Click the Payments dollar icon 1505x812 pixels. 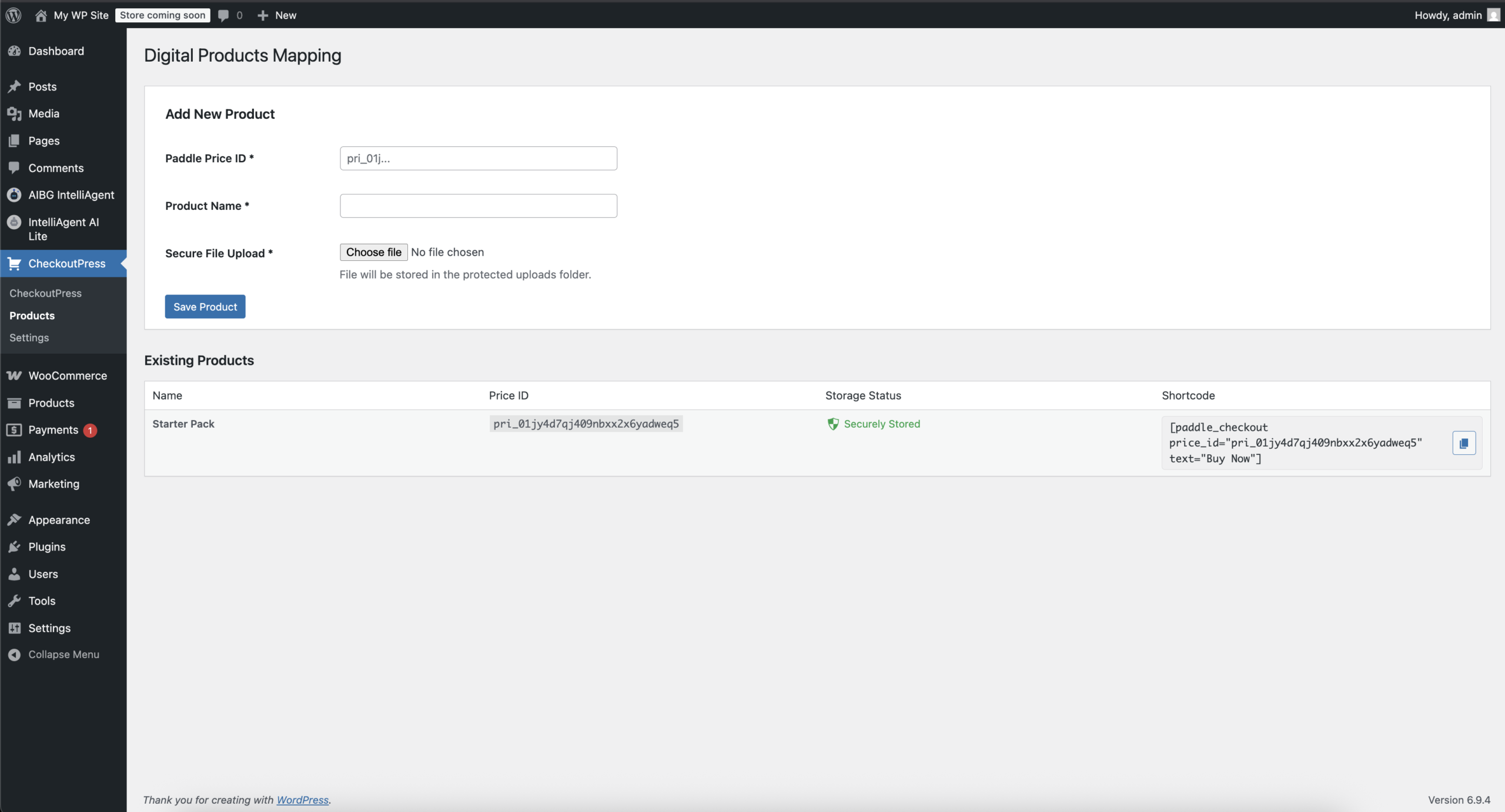15,430
